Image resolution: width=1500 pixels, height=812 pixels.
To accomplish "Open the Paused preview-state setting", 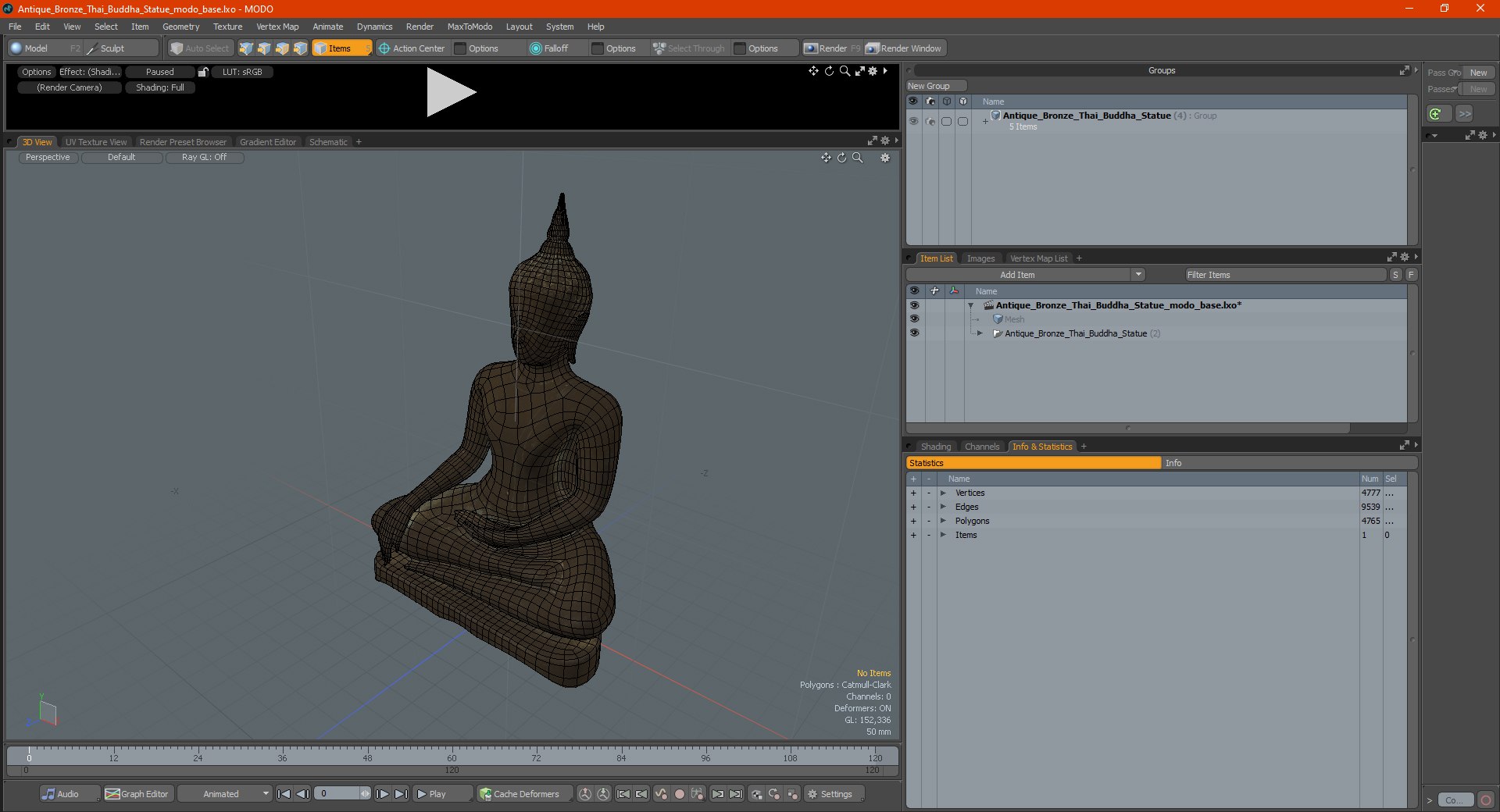I will click(x=160, y=72).
